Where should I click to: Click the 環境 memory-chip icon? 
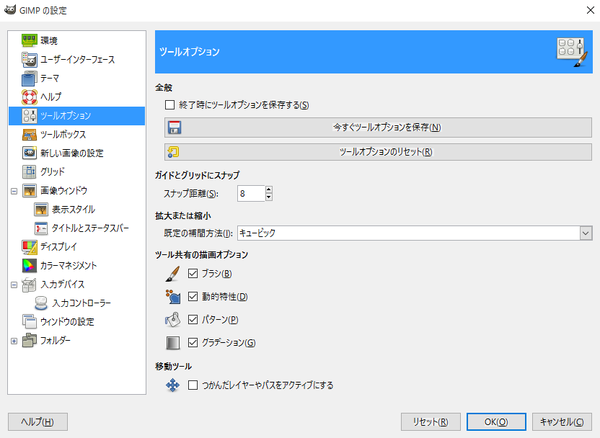[29, 40]
